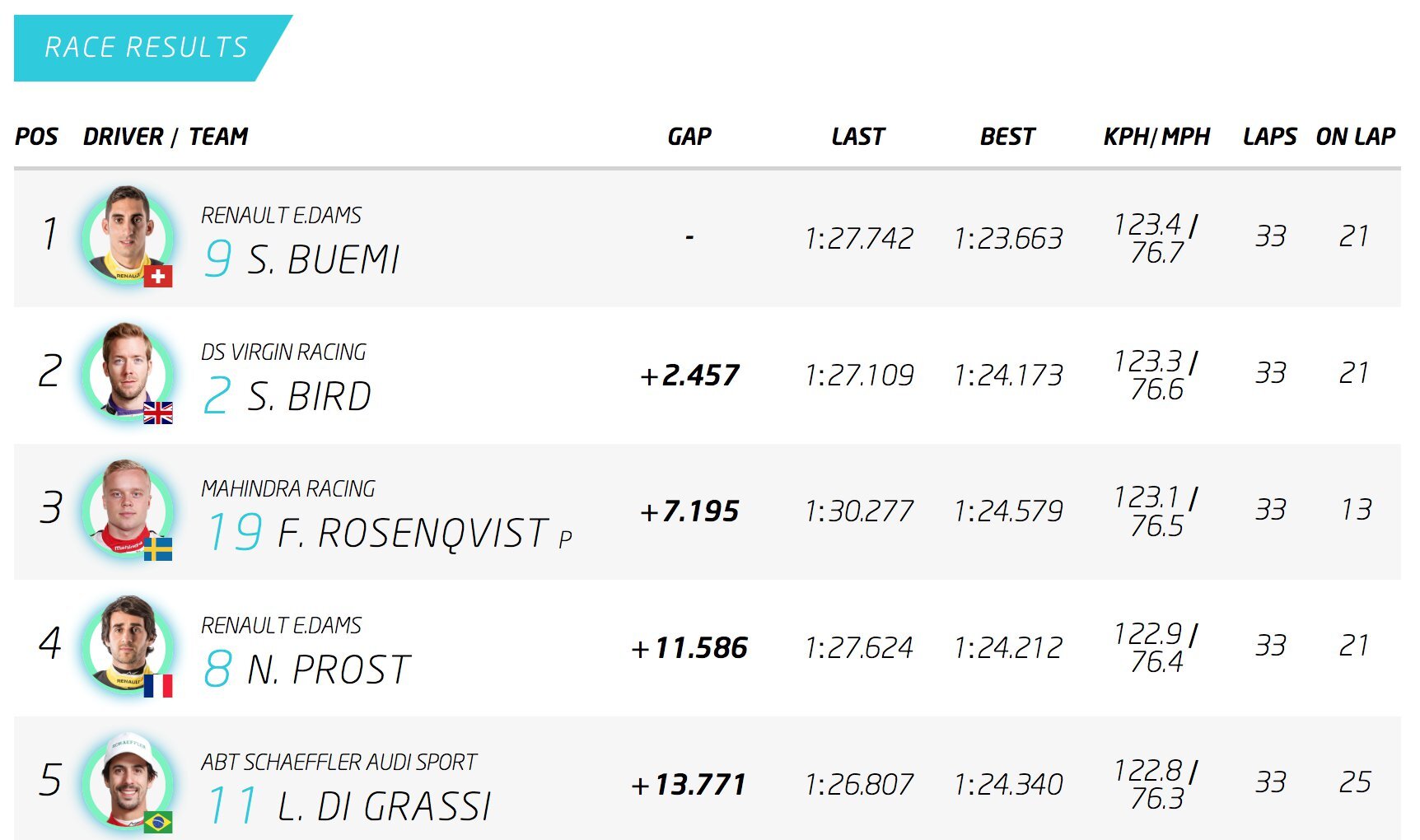
Task: Open N. Prost's driver portrait
Action: [128, 645]
